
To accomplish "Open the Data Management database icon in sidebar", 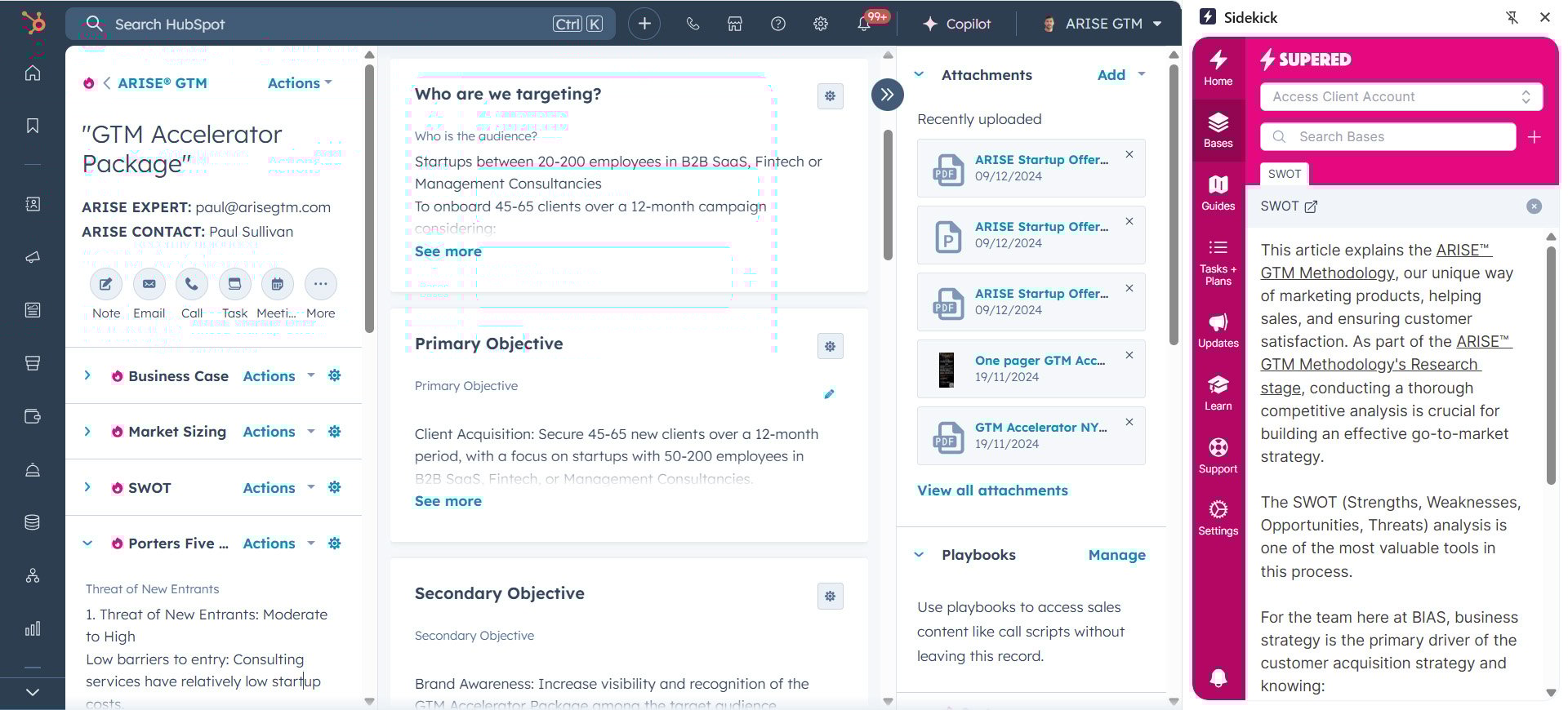I will [33, 522].
